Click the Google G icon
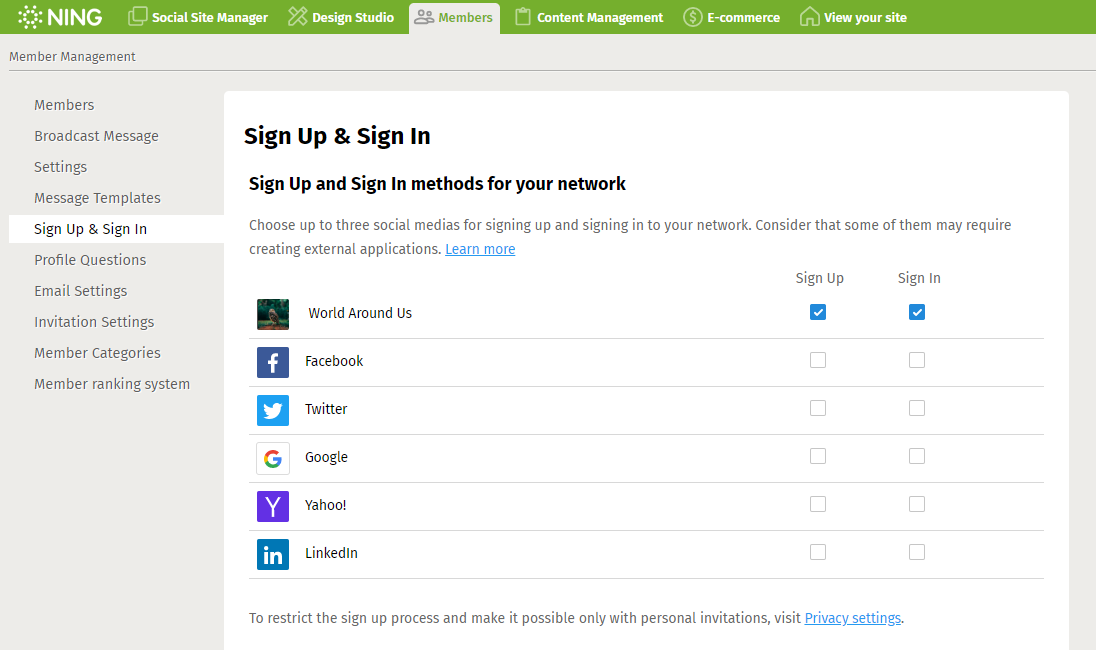Viewport: 1096px width, 650px height. point(273,458)
